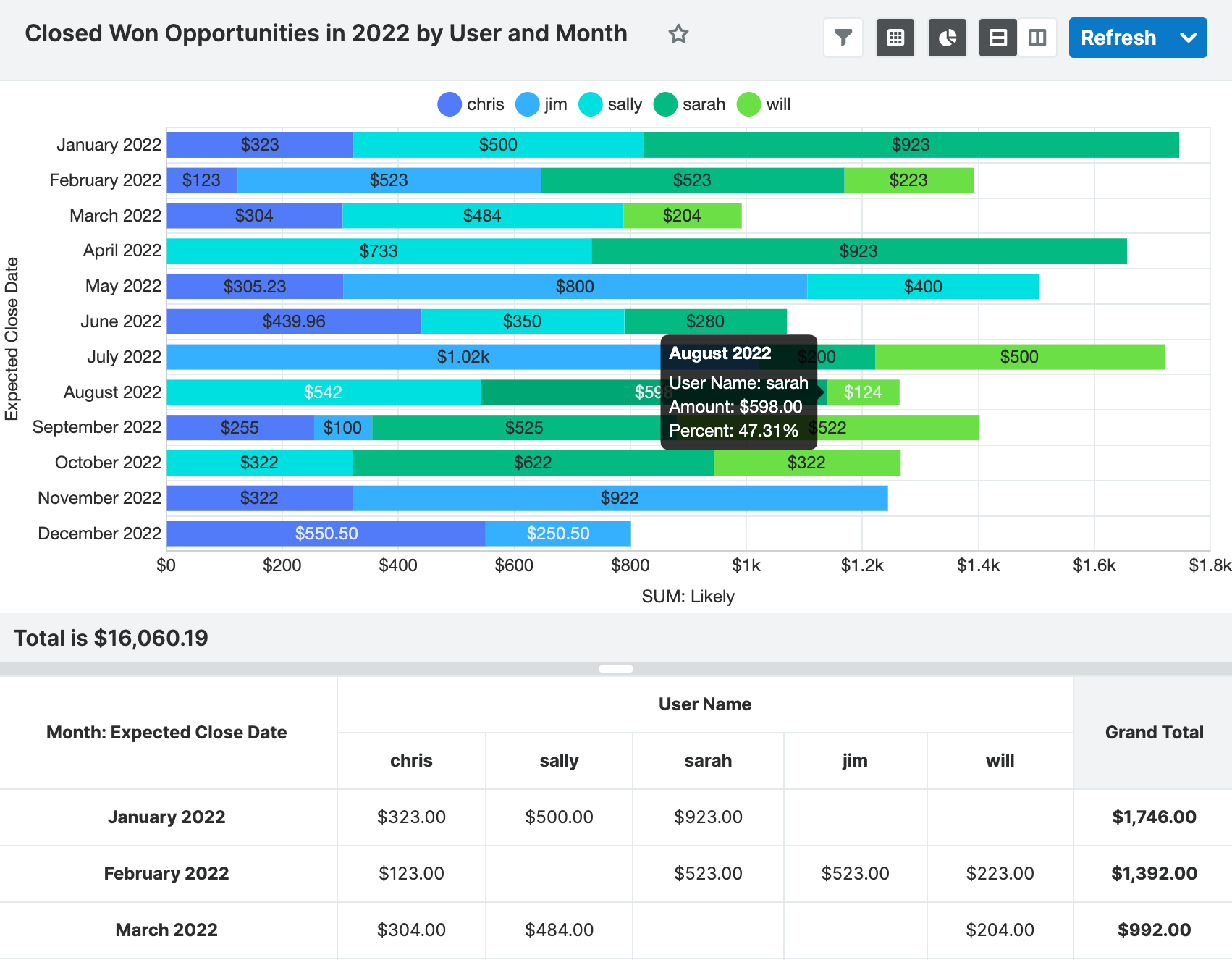Select the November 2022 jim $922 bar segment
The width and height of the screenshot is (1232, 960).
[x=620, y=498]
